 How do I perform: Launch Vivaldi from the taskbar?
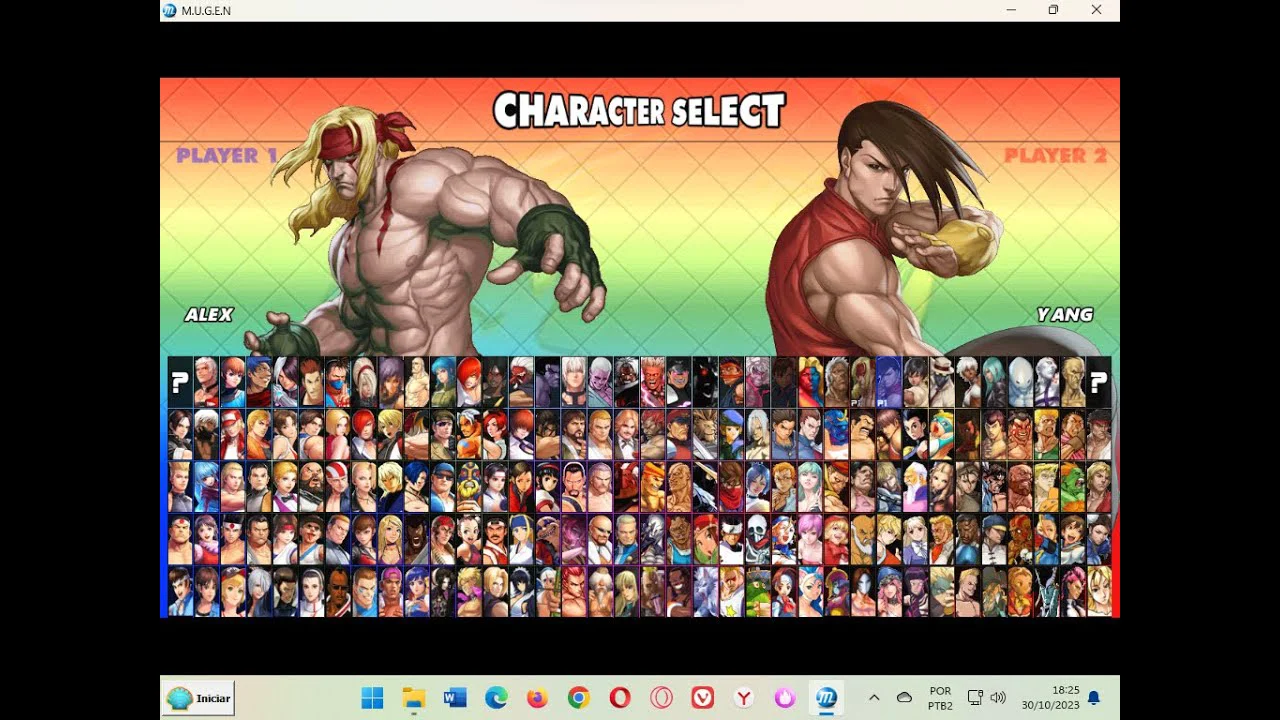click(702, 698)
